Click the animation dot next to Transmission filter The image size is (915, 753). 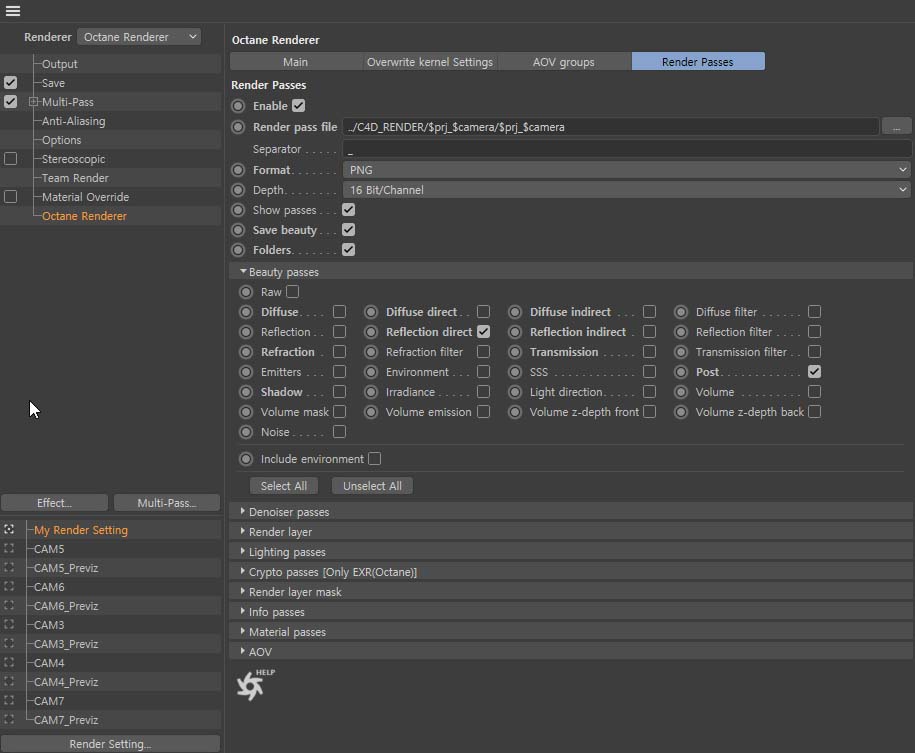[681, 352]
